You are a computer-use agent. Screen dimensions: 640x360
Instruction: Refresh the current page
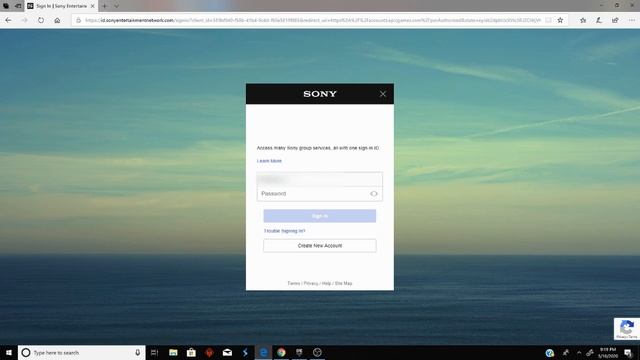[x=41, y=20]
